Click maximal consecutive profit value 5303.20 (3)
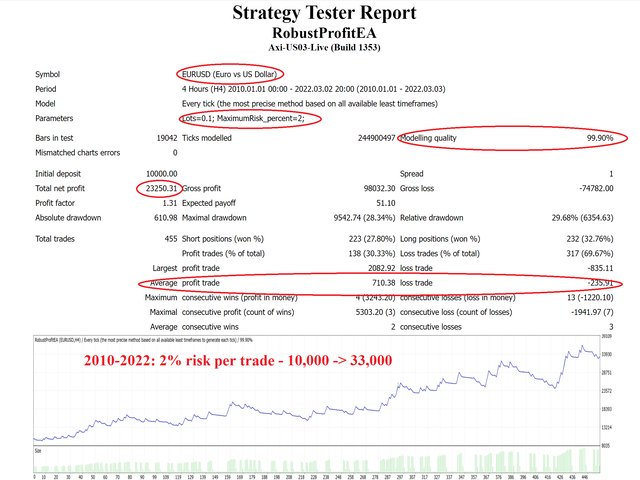Image resolution: width=640 pixels, height=480 pixels. point(376,313)
